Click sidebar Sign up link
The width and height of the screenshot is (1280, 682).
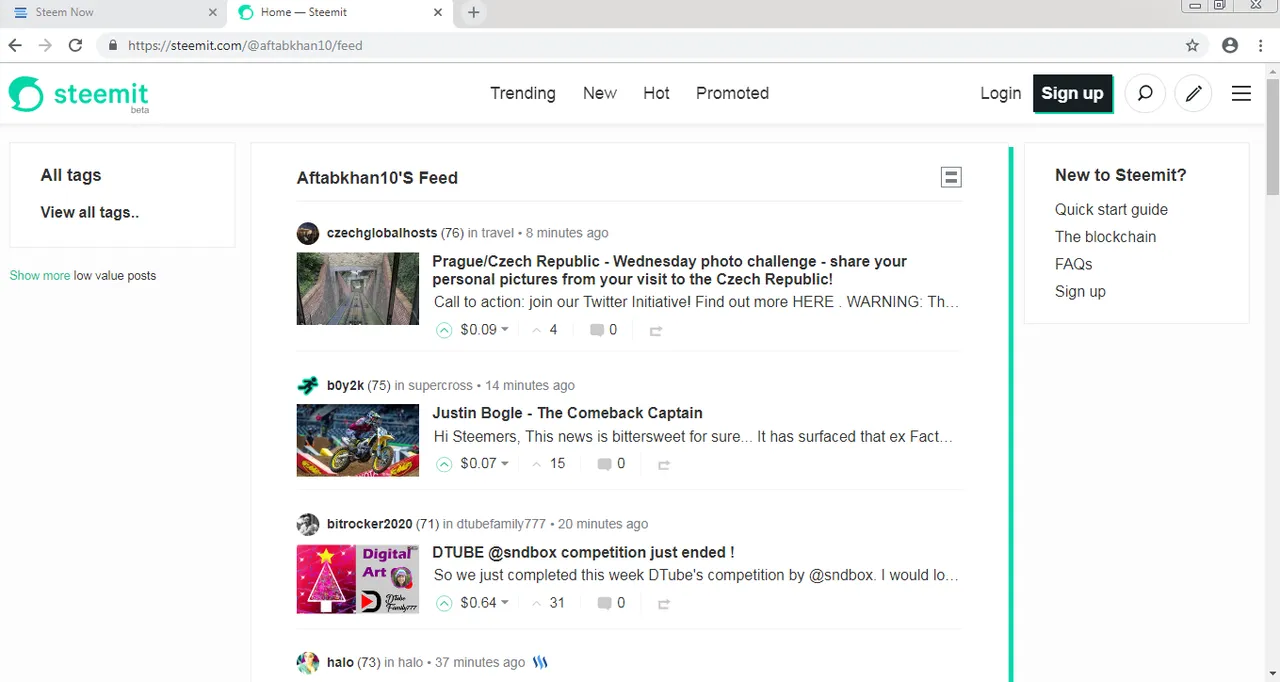[1080, 292]
